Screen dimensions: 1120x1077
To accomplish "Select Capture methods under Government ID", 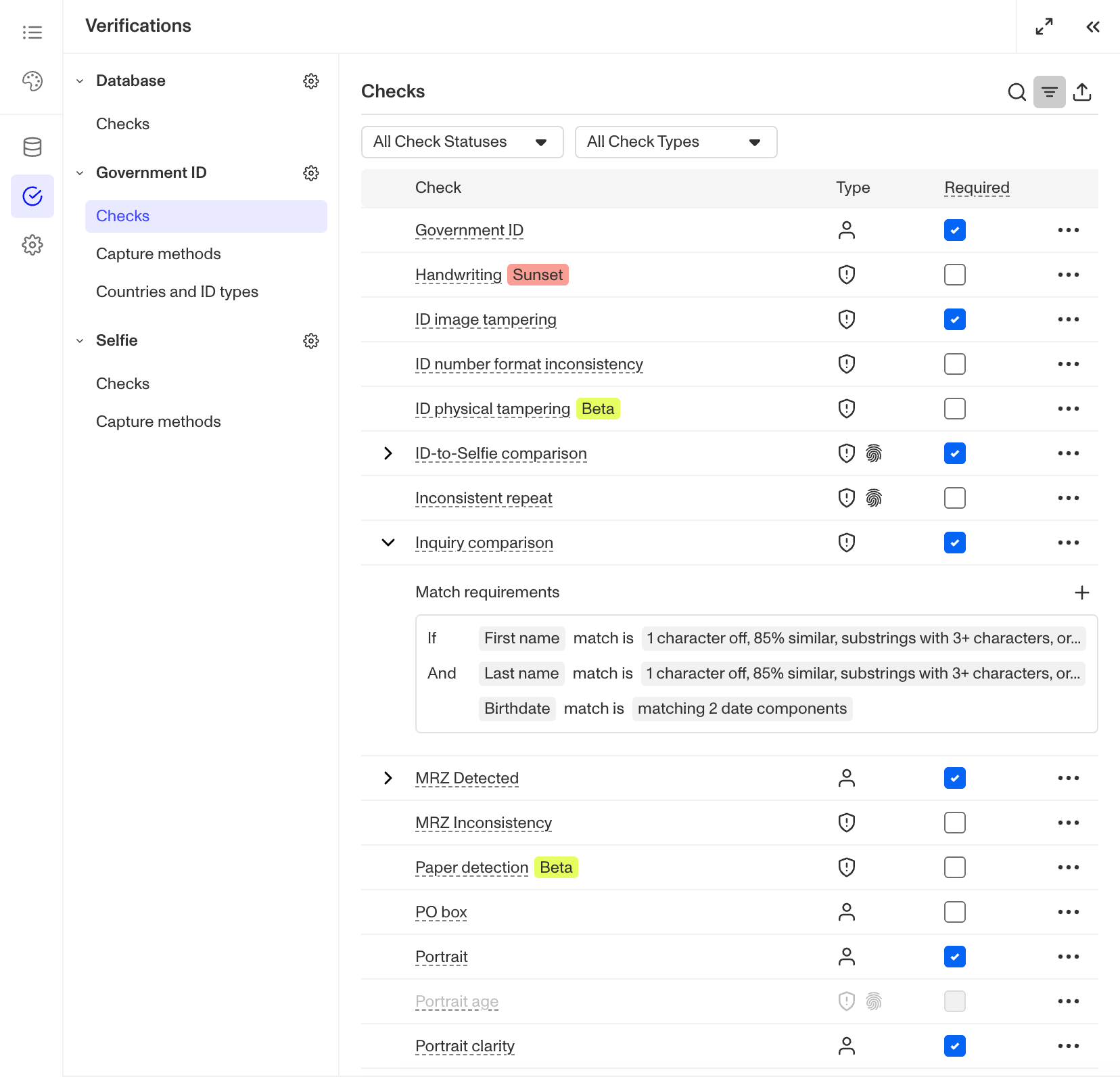I will (158, 254).
